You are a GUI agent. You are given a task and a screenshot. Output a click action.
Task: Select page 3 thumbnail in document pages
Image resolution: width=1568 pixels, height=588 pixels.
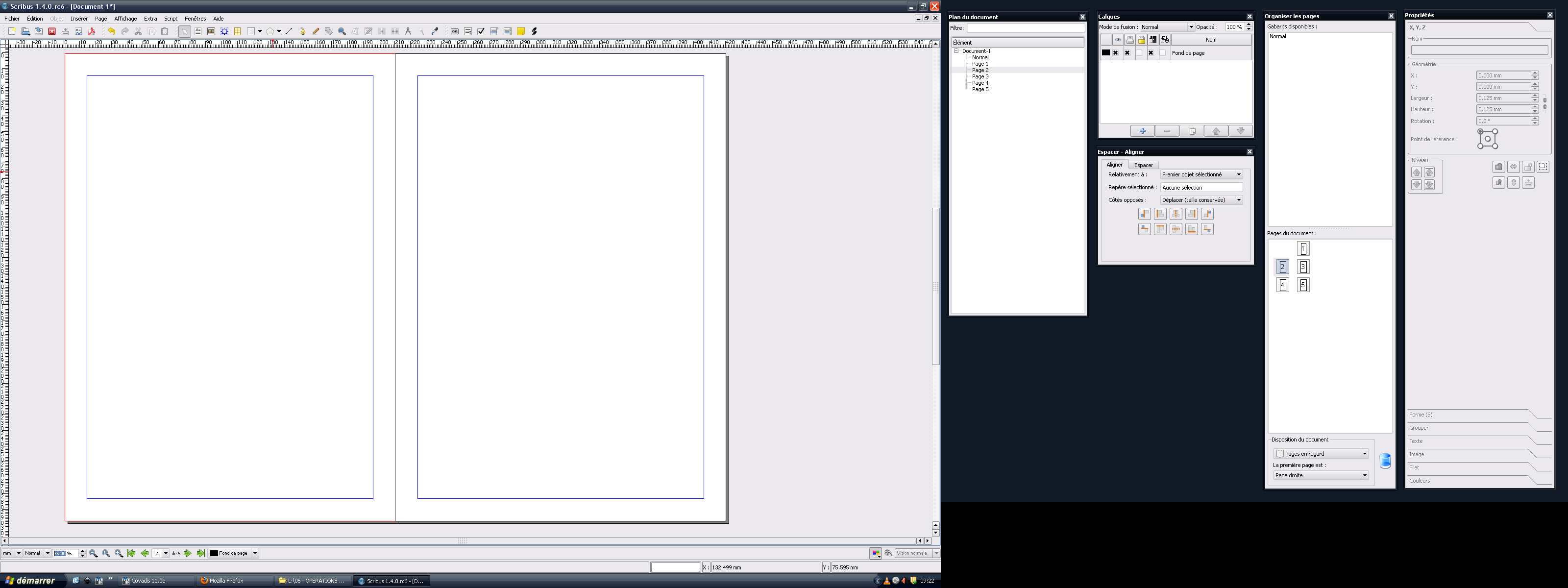coord(1302,267)
